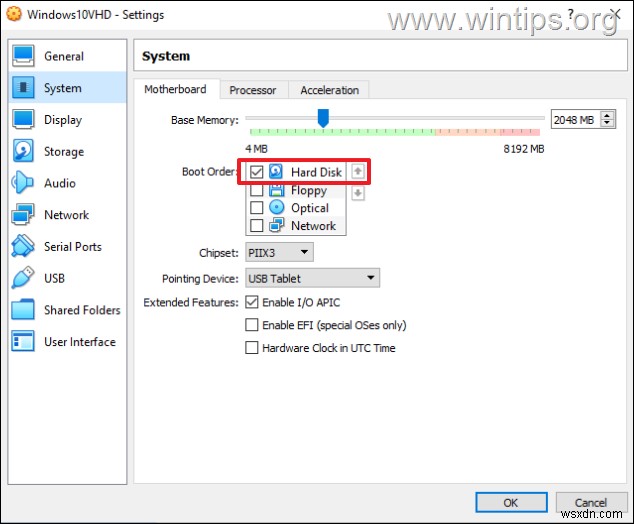Click the Floppy boot device icon

[x=277, y=190]
